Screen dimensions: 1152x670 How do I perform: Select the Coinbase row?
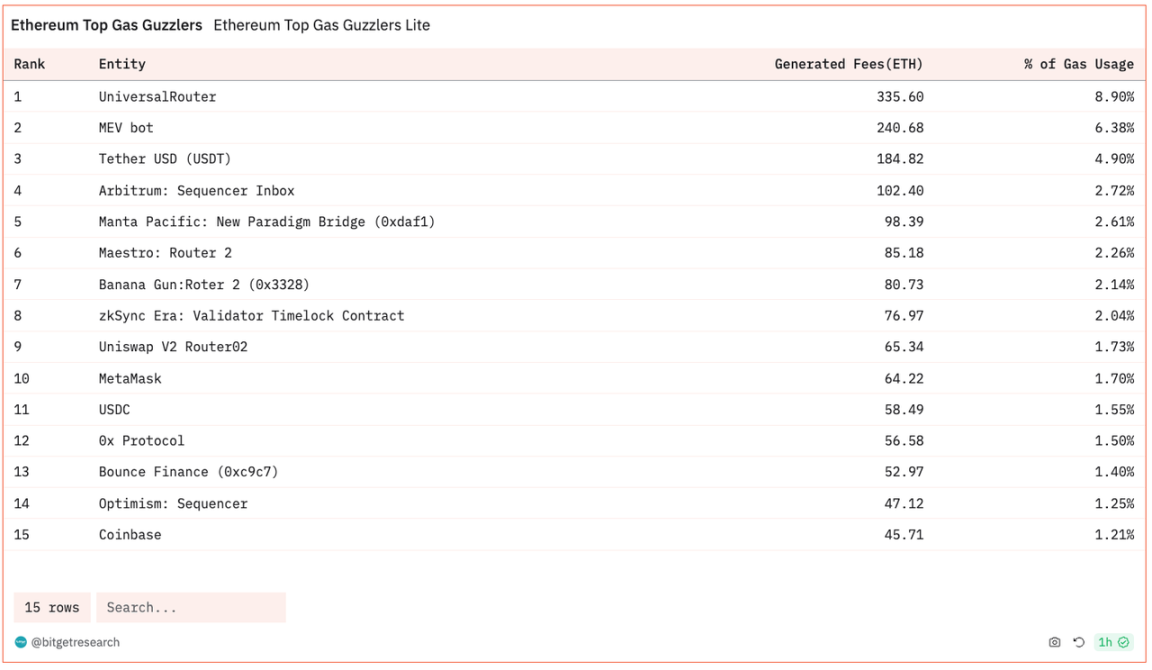(130, 534)
